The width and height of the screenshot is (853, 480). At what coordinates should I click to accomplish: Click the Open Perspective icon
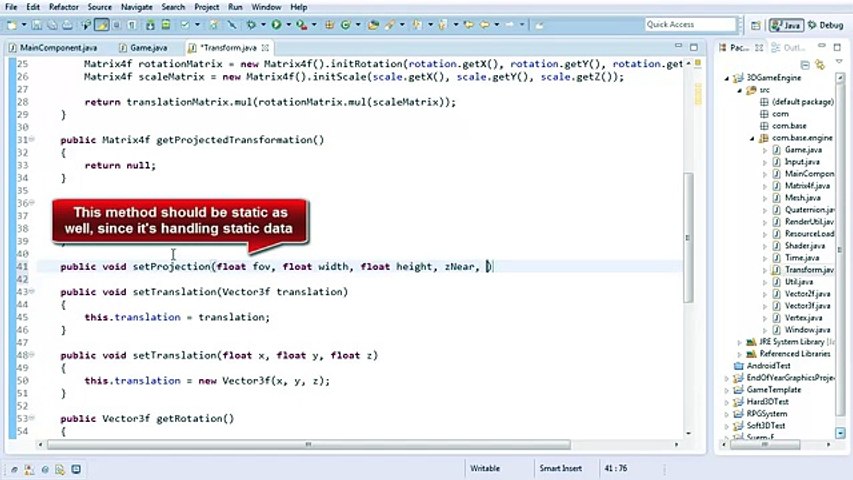pyautogui.click(x=756, y=26)
